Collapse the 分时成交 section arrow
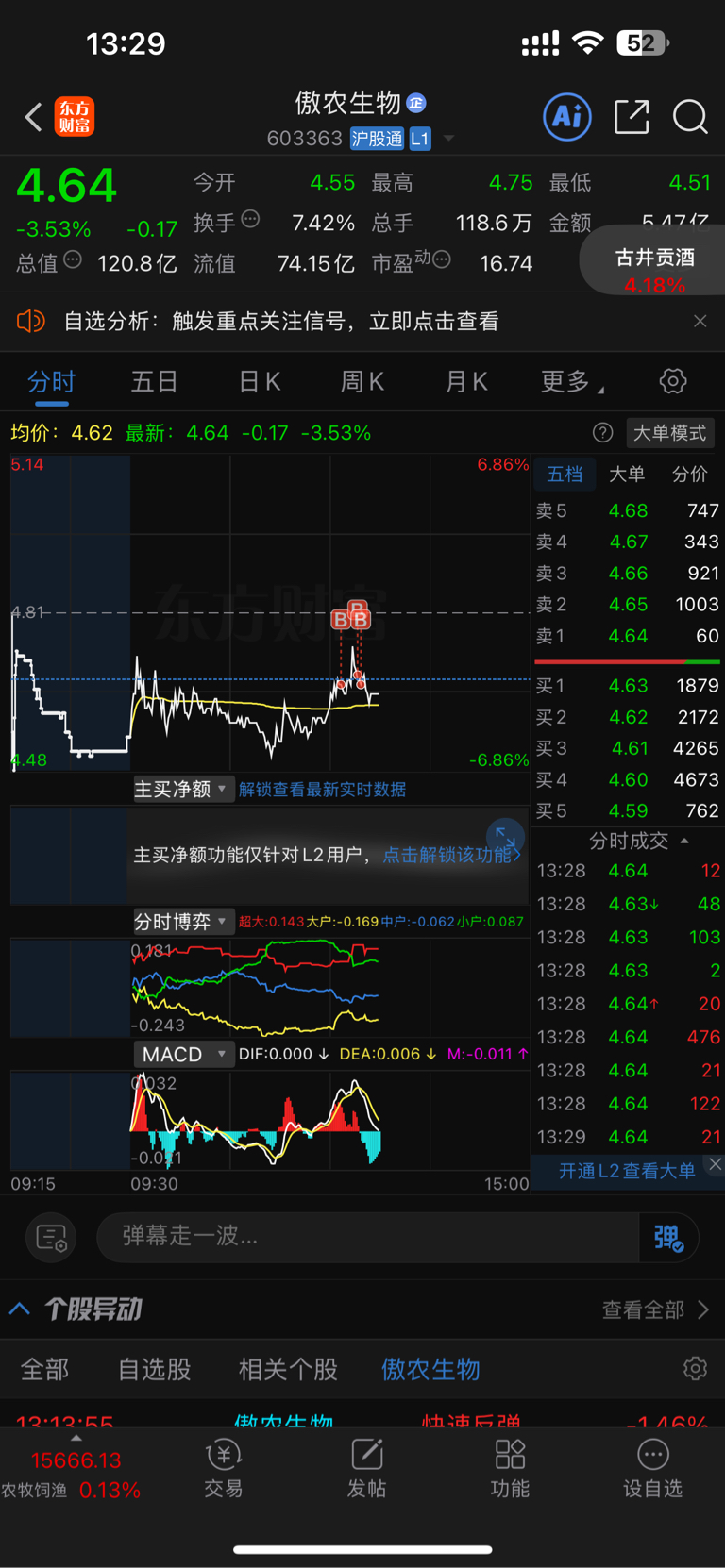Screen dimensions: 725x1568 [x=684, y=841]
